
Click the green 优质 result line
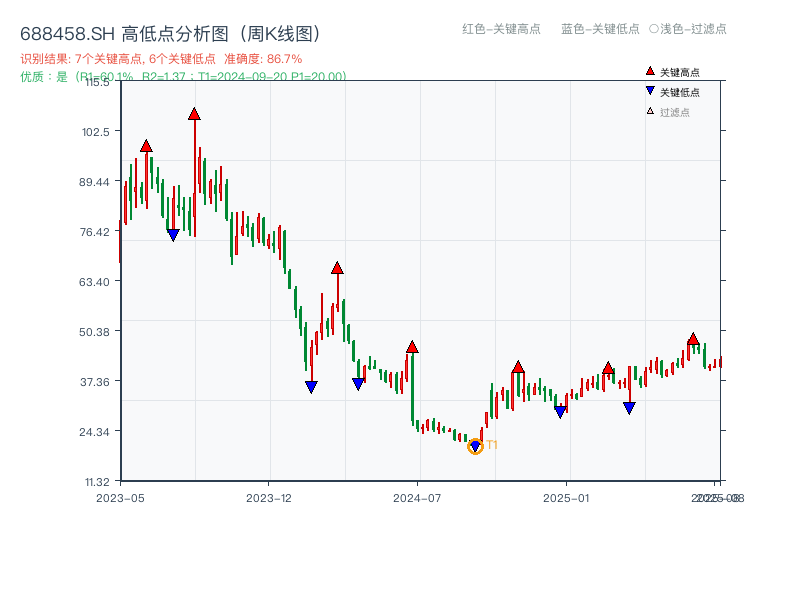[x=184, y=77]
